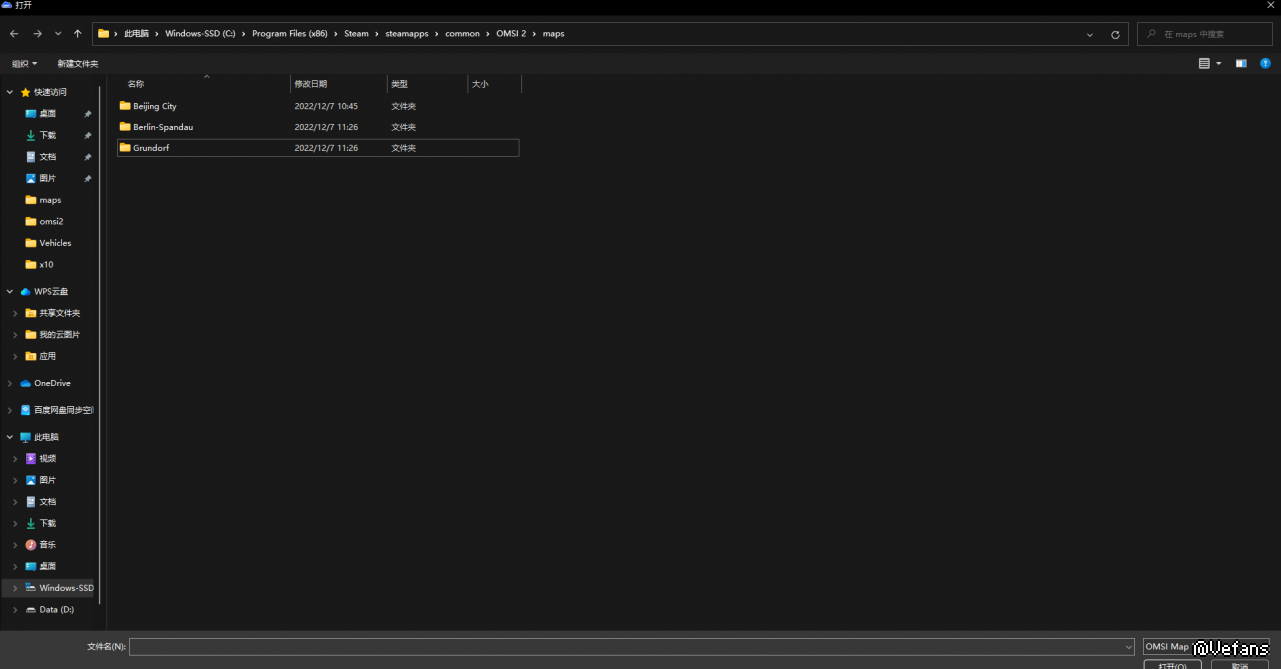This screenshot has height=669, width=1281.
Task: Open 图片 under This PC
Action: (x=47, y=480)
